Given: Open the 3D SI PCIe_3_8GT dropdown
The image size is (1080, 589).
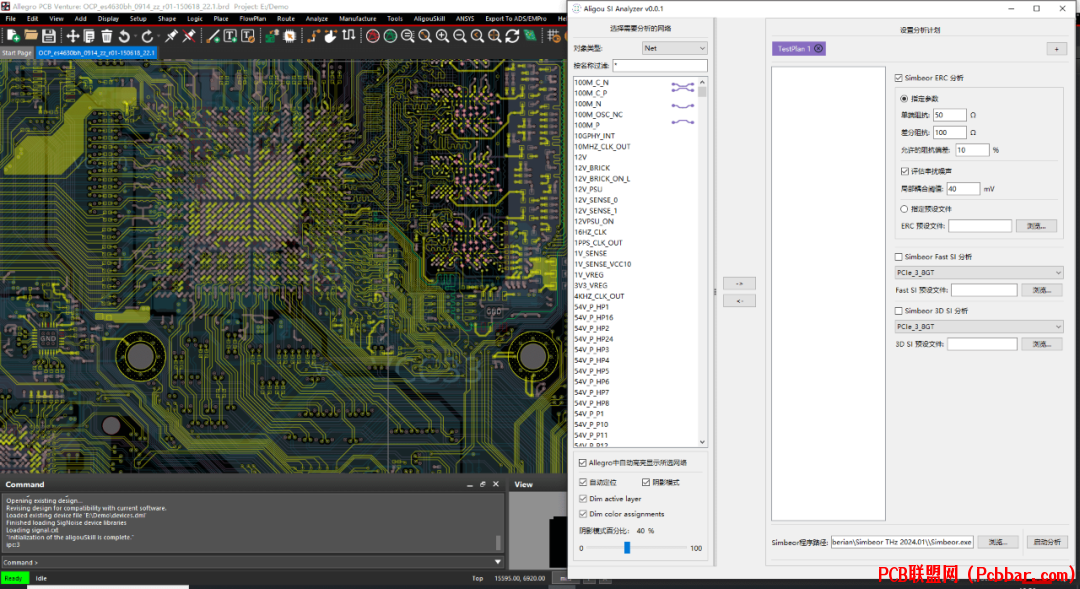Looking at the screenshot, I should [x=979, y=327].
